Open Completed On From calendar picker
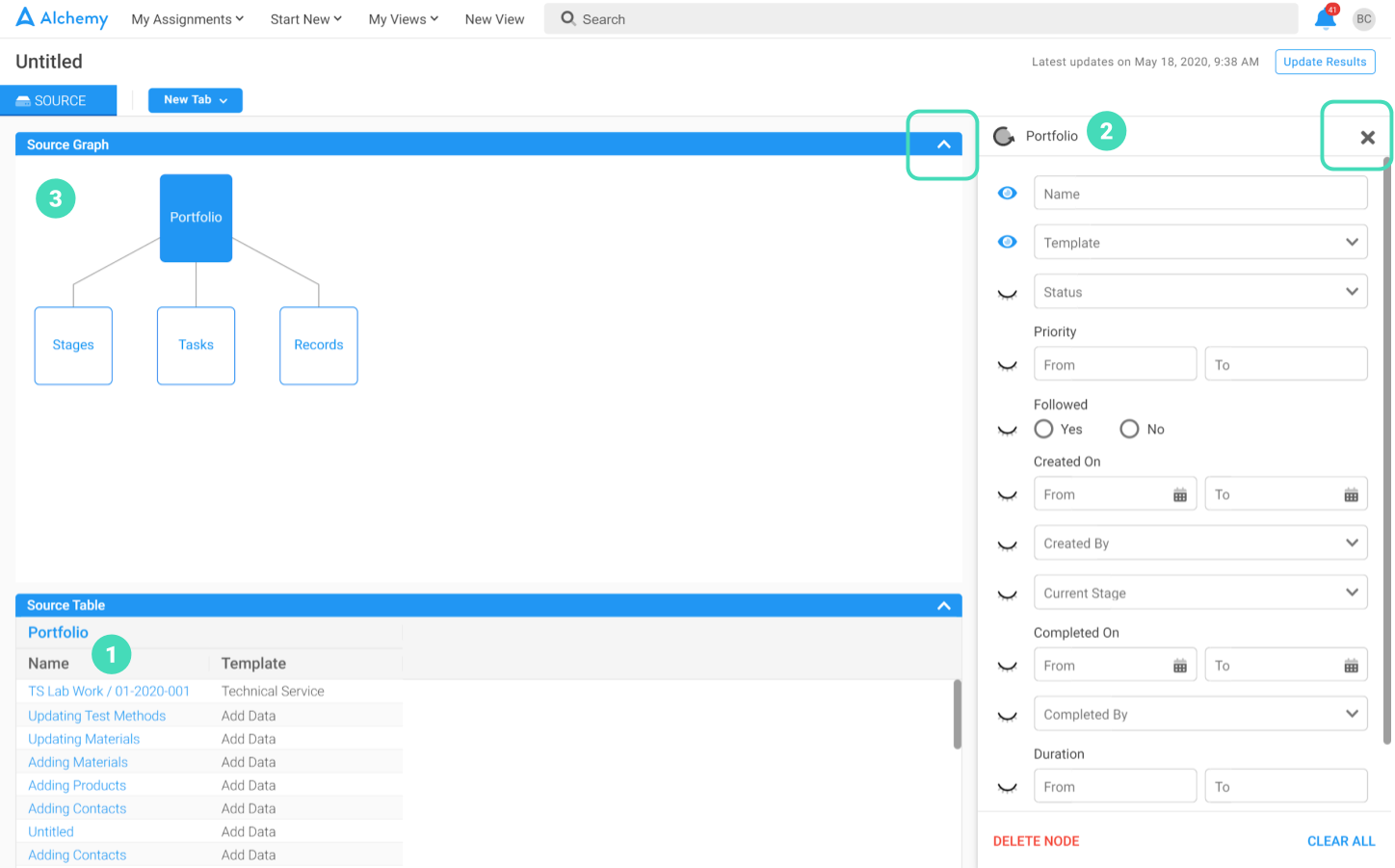1395x868 pixels. [x=1180, y=666]
